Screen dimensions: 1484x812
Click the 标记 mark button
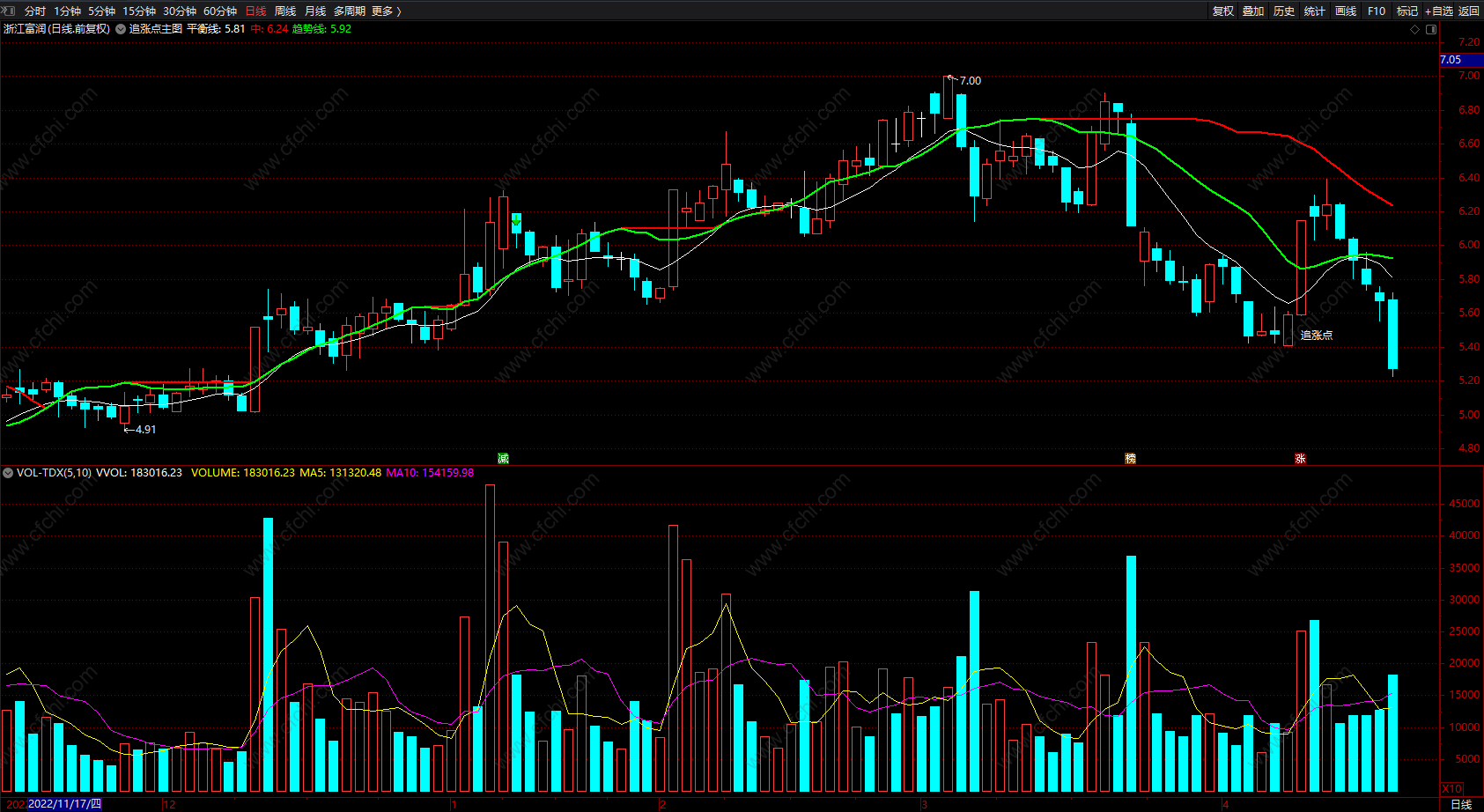1407,11
